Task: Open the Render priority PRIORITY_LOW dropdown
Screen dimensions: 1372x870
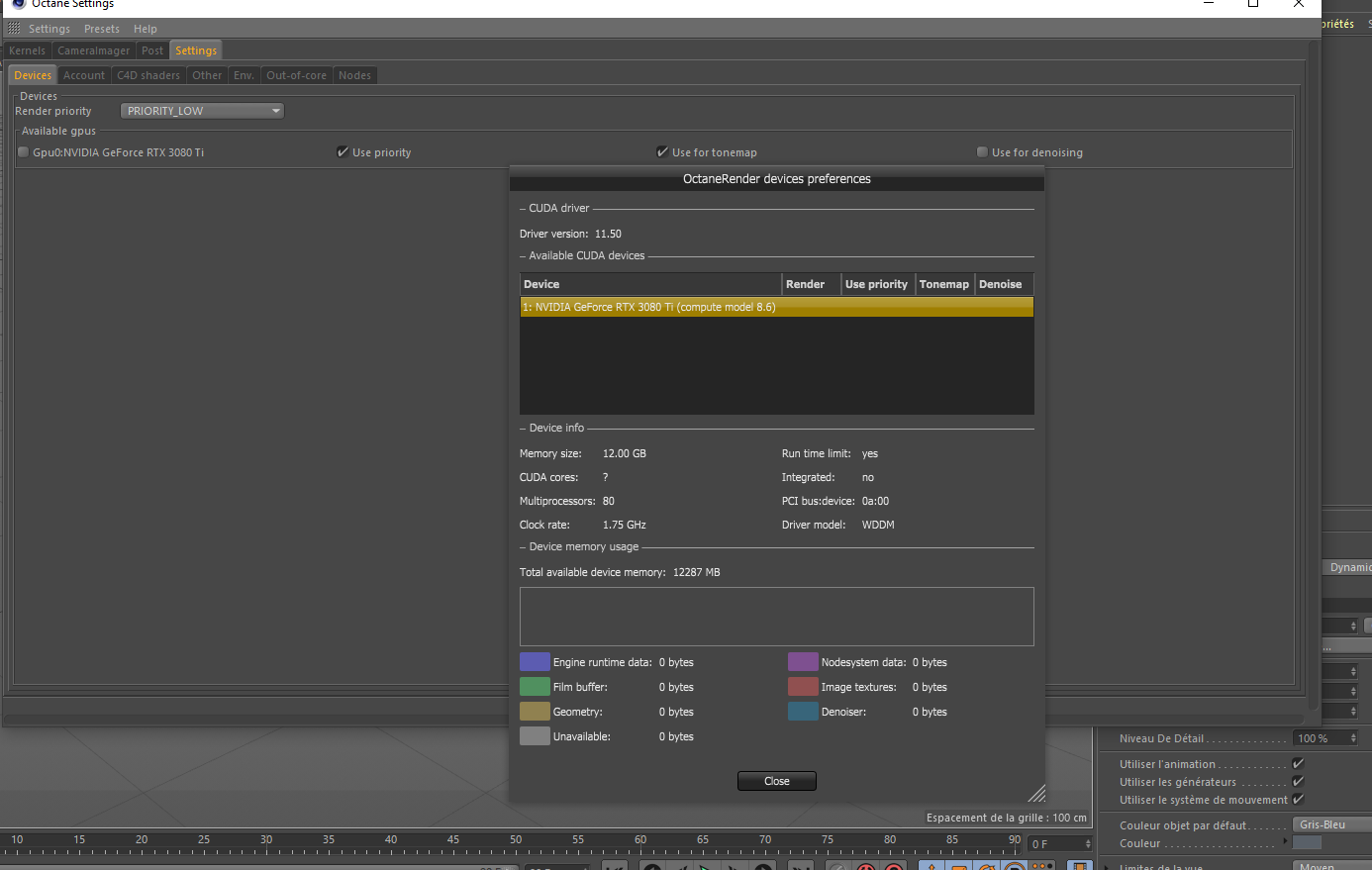Action: click(x=202, y=111)
